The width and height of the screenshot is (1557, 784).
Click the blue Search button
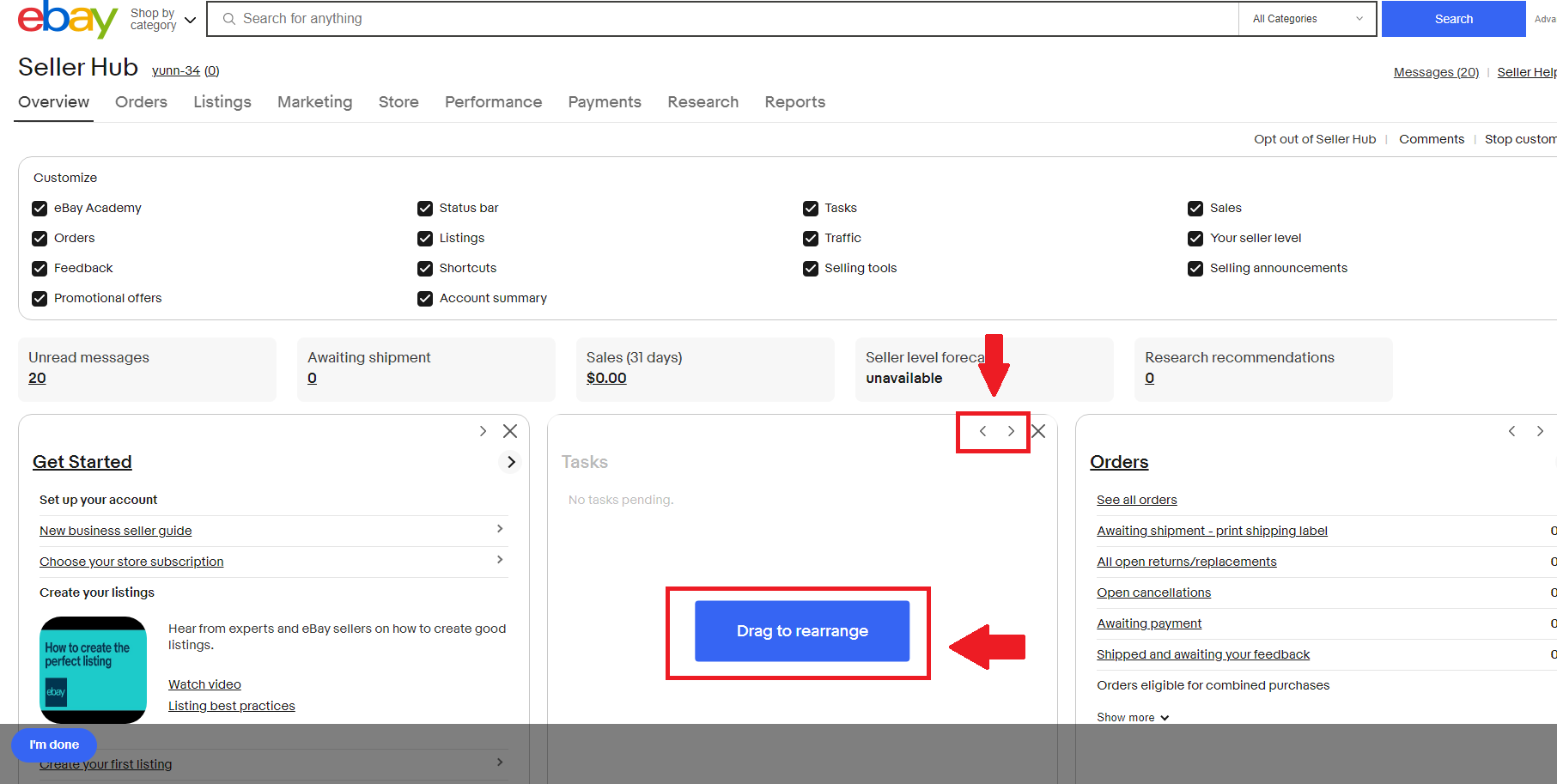click(1453, 19)
